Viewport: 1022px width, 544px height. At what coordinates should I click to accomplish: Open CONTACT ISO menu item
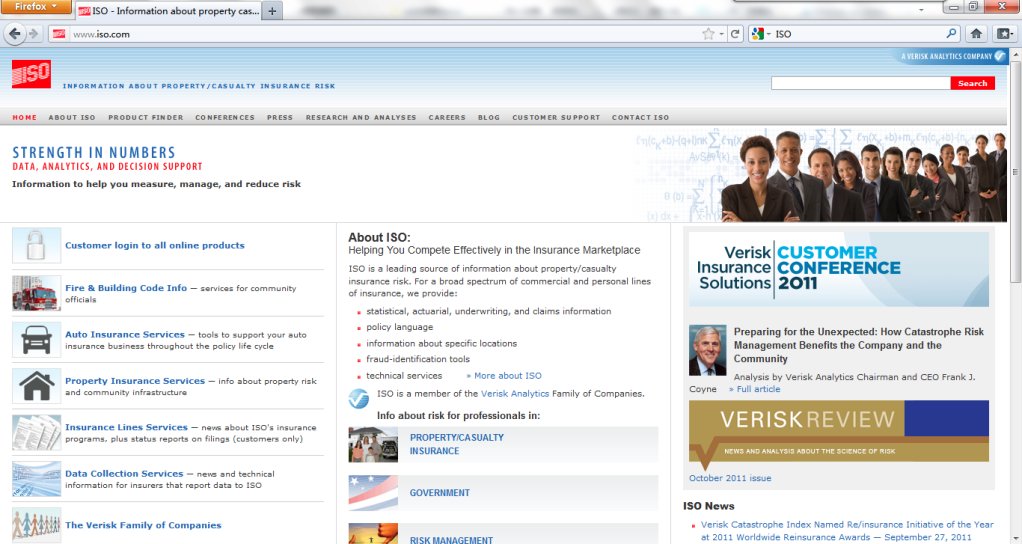tap(640, 117)
